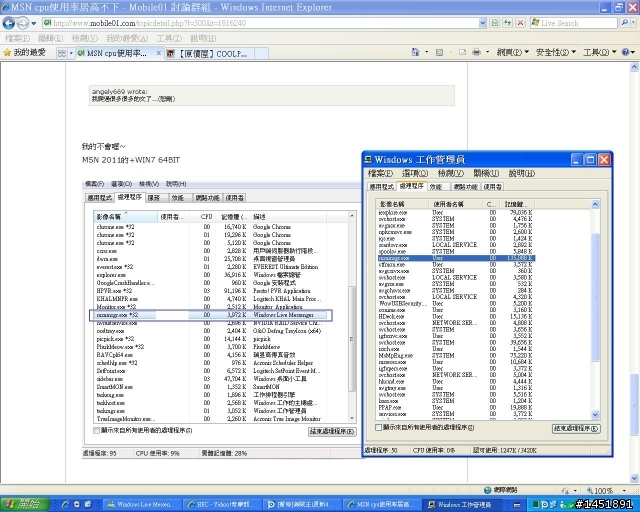Expand the Print options dropdown arrow
640x512 pixels.
pos(487,52)
